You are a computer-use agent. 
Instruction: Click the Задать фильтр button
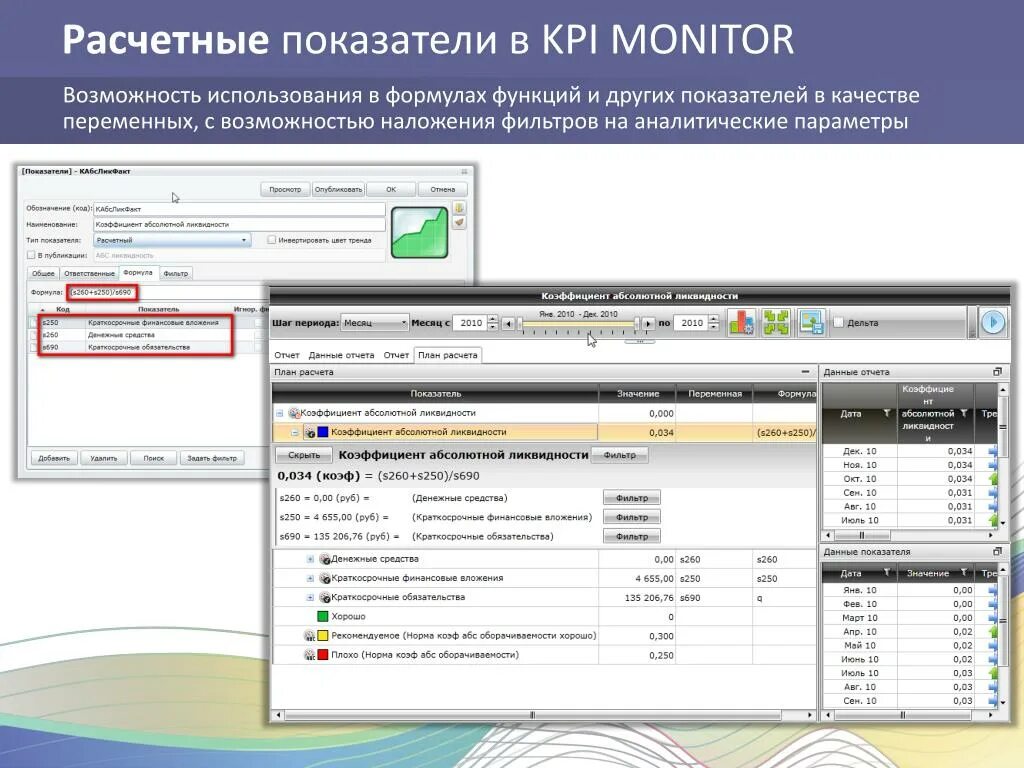[212, 458]
